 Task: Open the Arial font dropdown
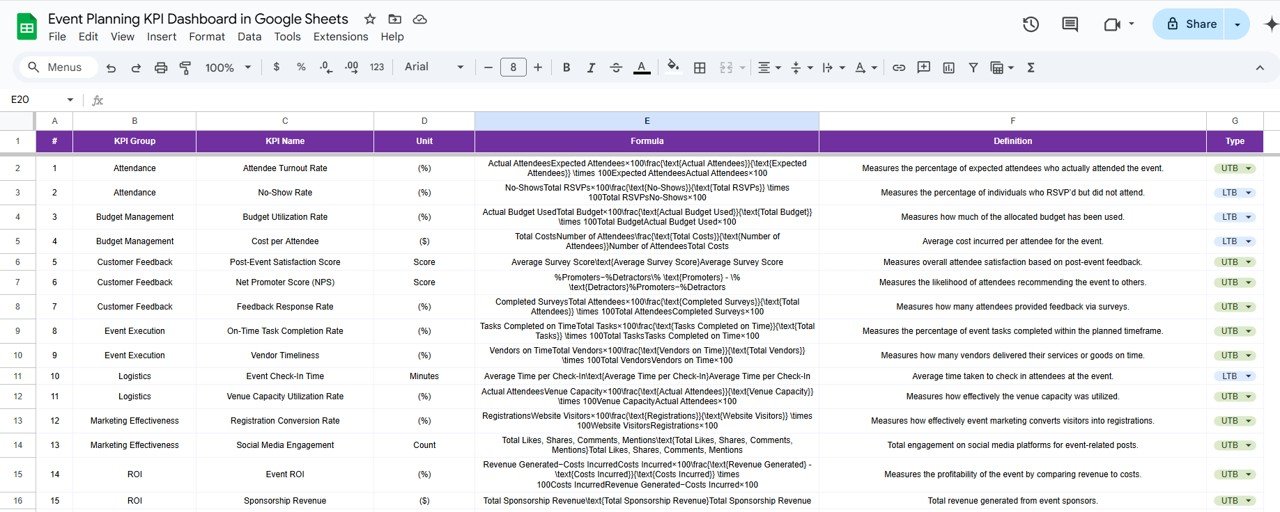[434, 67]
